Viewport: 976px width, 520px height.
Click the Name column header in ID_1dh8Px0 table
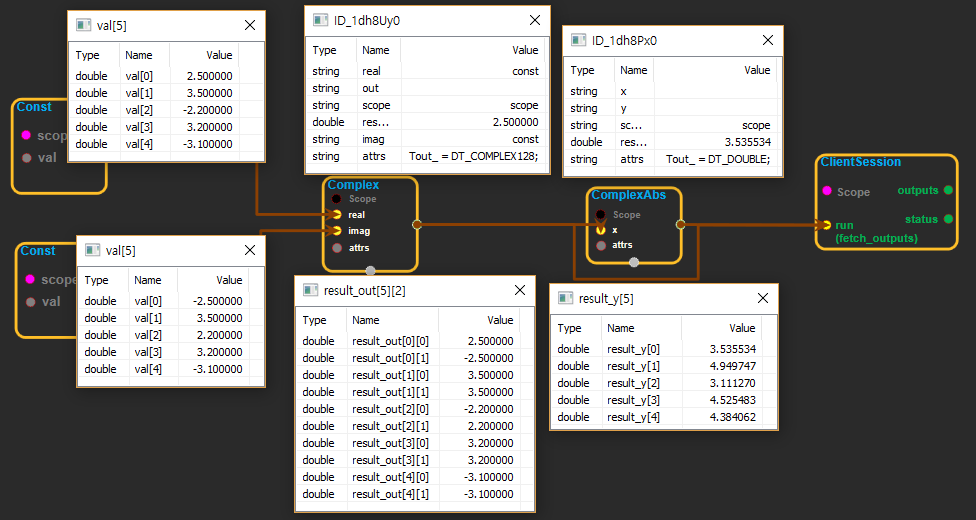click(633, 70)
